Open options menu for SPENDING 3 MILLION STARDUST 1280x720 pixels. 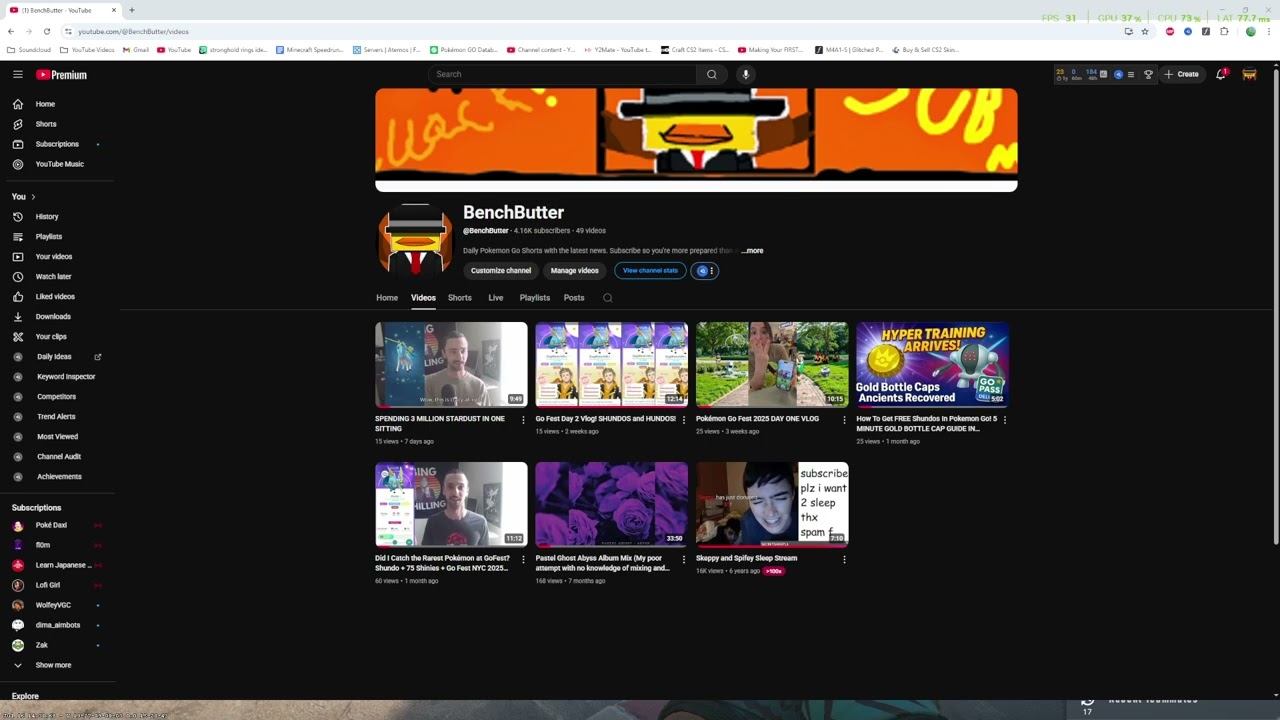(x=523, y=420)
